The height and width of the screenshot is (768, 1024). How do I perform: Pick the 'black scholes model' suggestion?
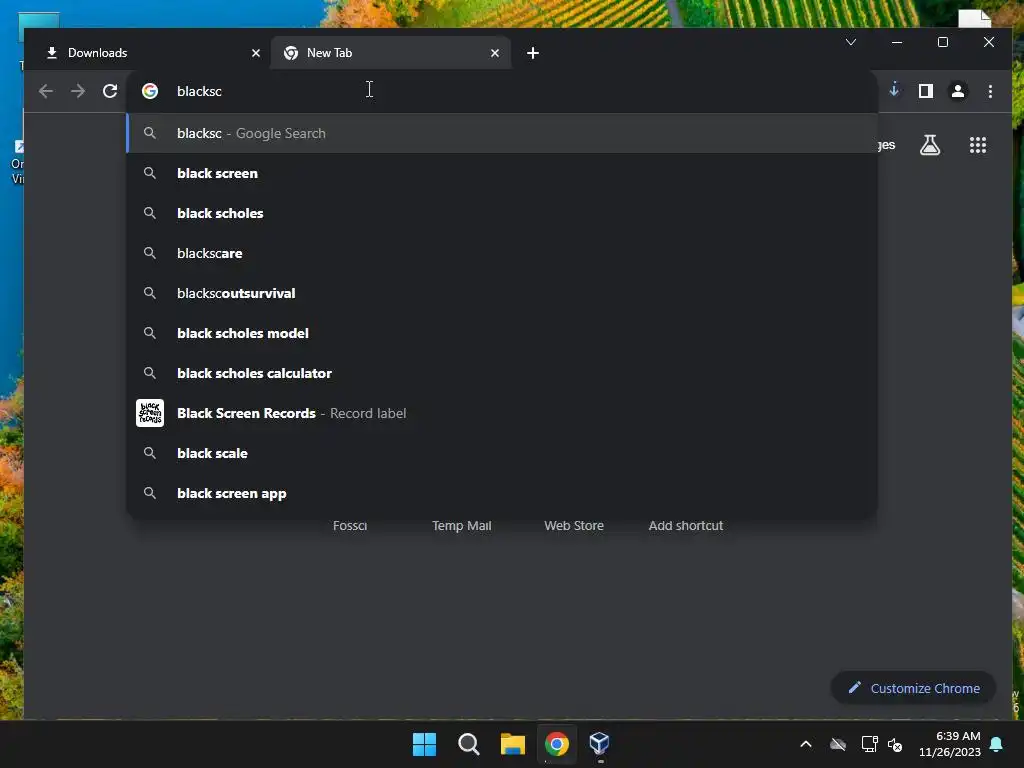(502, 333)
